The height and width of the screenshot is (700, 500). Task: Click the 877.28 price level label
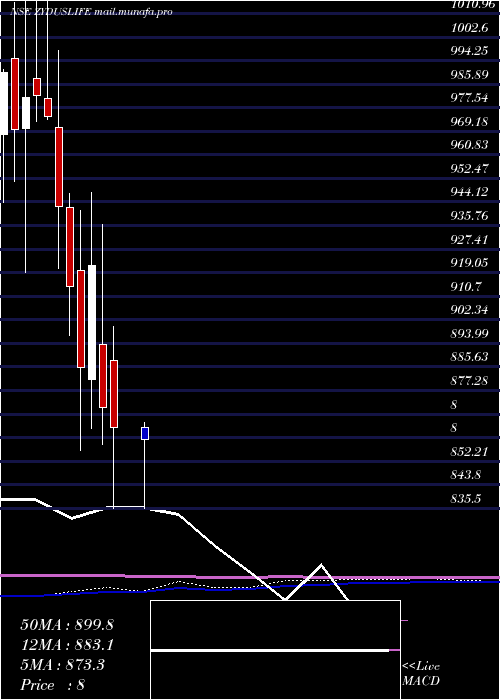pos(469,379)
